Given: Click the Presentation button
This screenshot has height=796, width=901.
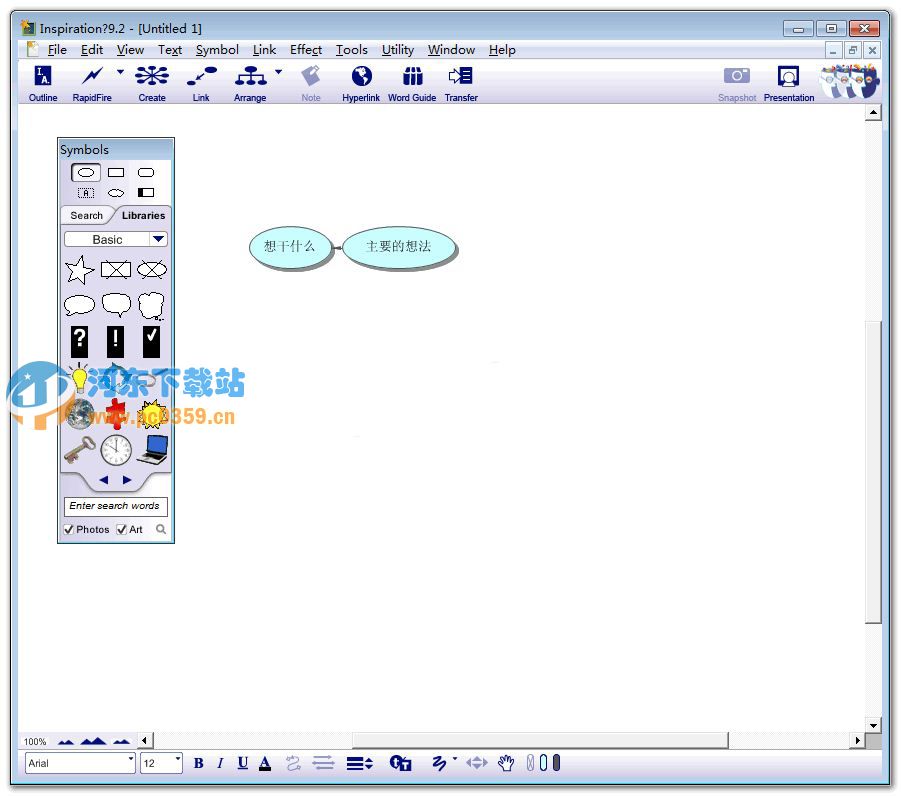Looking at the screenshot, I should [x=789, y=80].
